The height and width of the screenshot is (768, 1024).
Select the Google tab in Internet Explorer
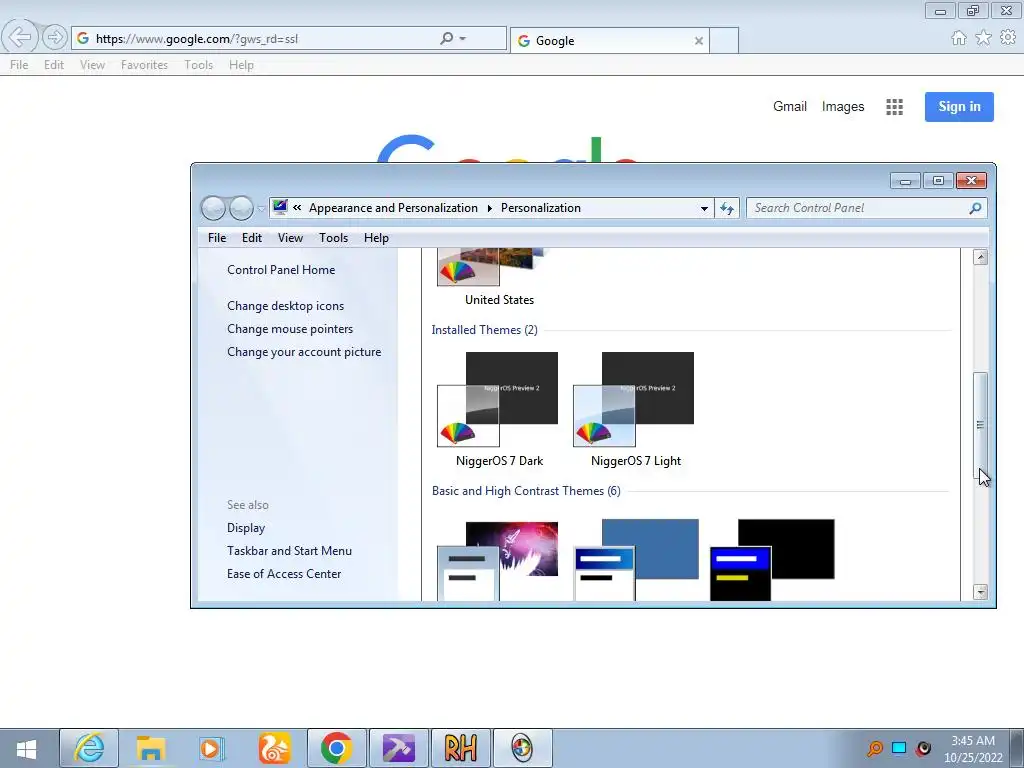tap(610, 40)
